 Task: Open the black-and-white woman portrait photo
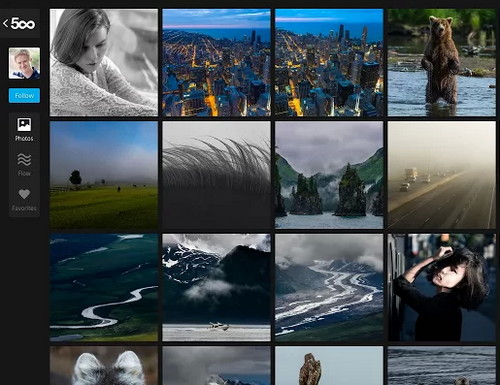point(104,63)
